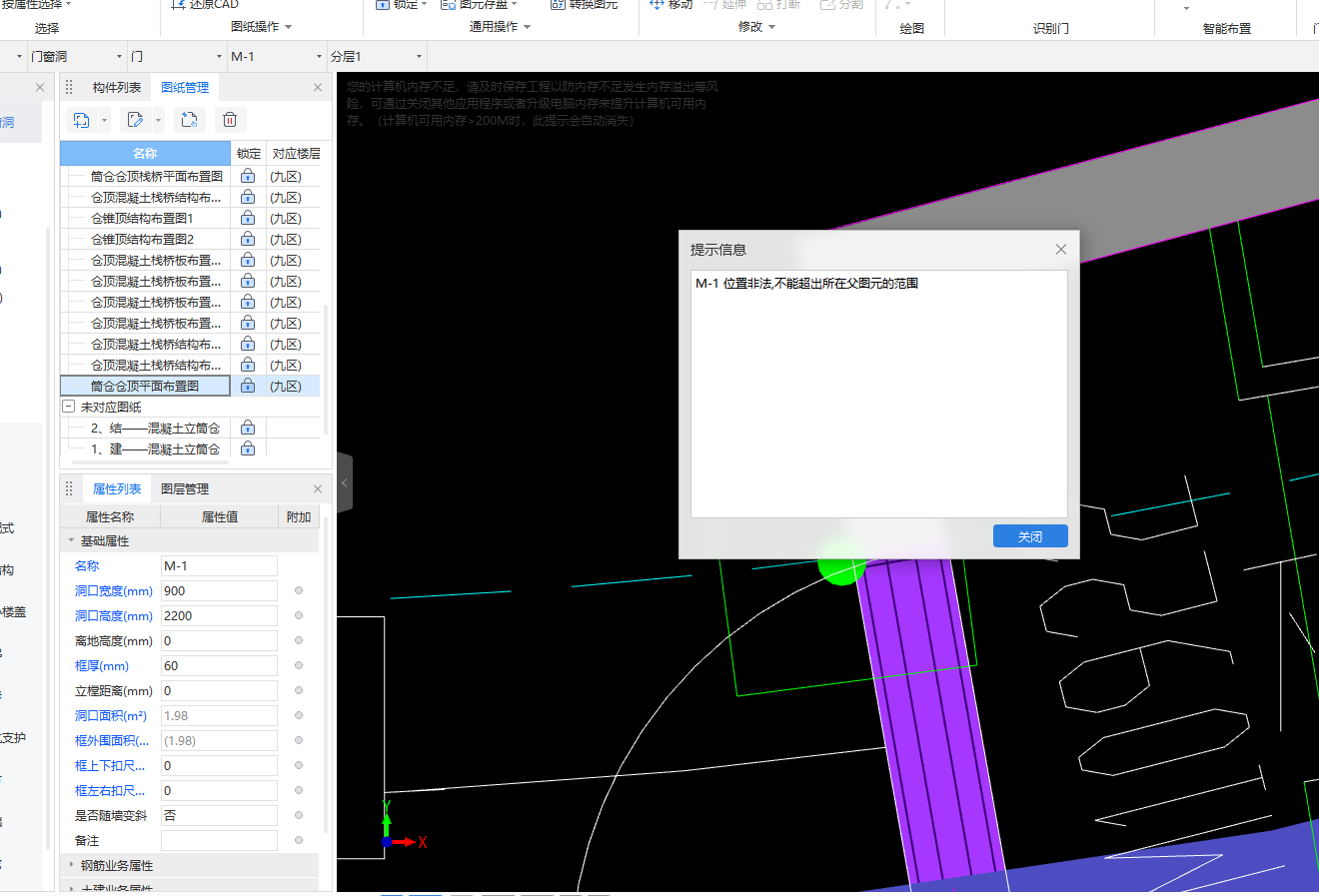Switch to the 图纸管理 tab
The width and height of the screenshot is (1319, 896).
coord(185,88)
